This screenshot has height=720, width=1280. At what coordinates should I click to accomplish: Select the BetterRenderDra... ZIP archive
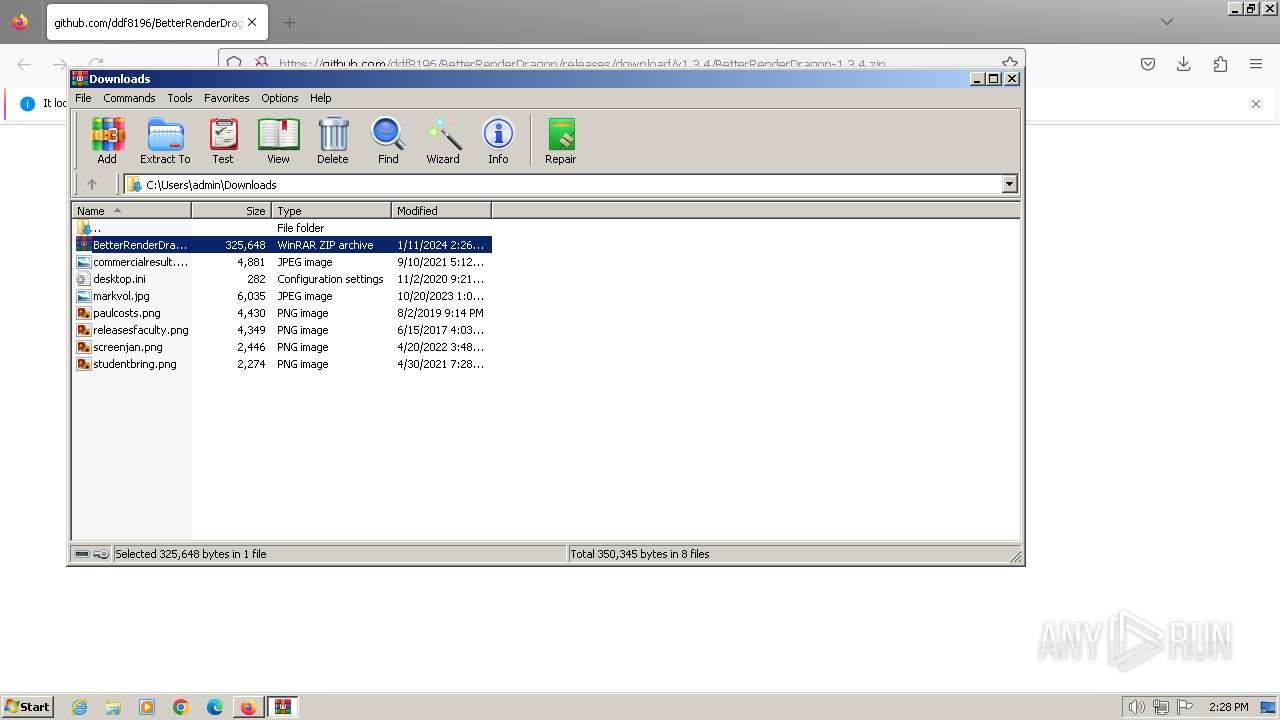(283, 245)
